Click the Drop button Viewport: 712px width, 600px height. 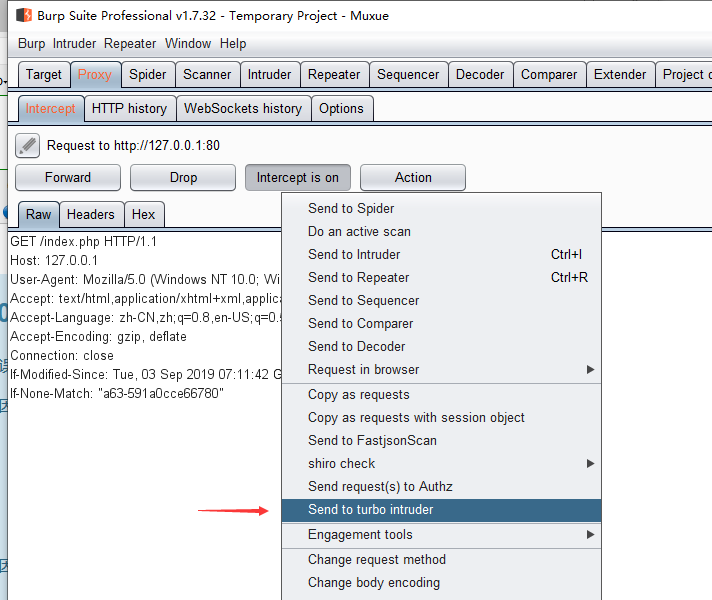click(x=183, y=178)
